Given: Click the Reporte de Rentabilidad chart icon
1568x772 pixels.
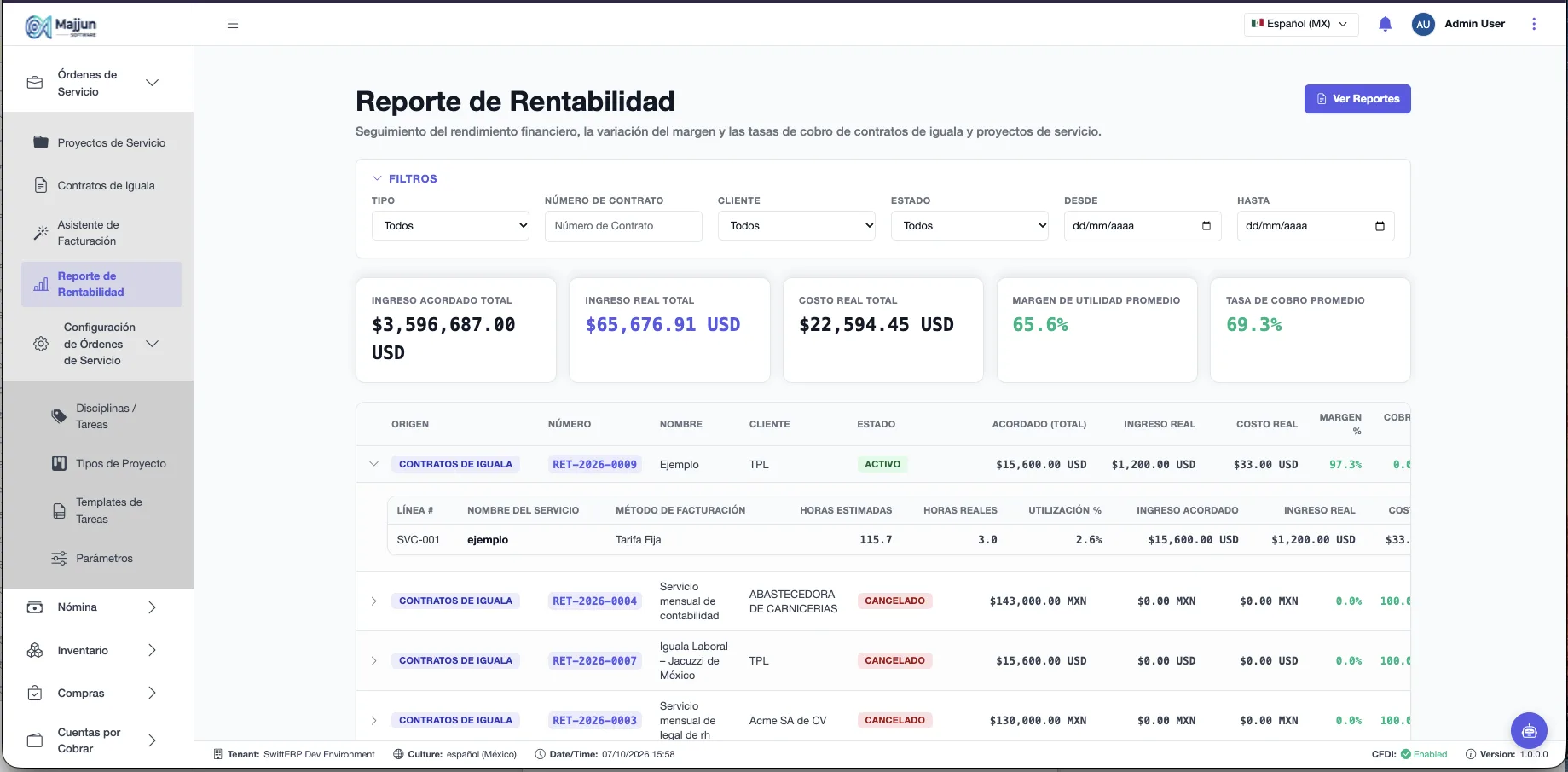Looking at the screenshot, I should point(41,284).
